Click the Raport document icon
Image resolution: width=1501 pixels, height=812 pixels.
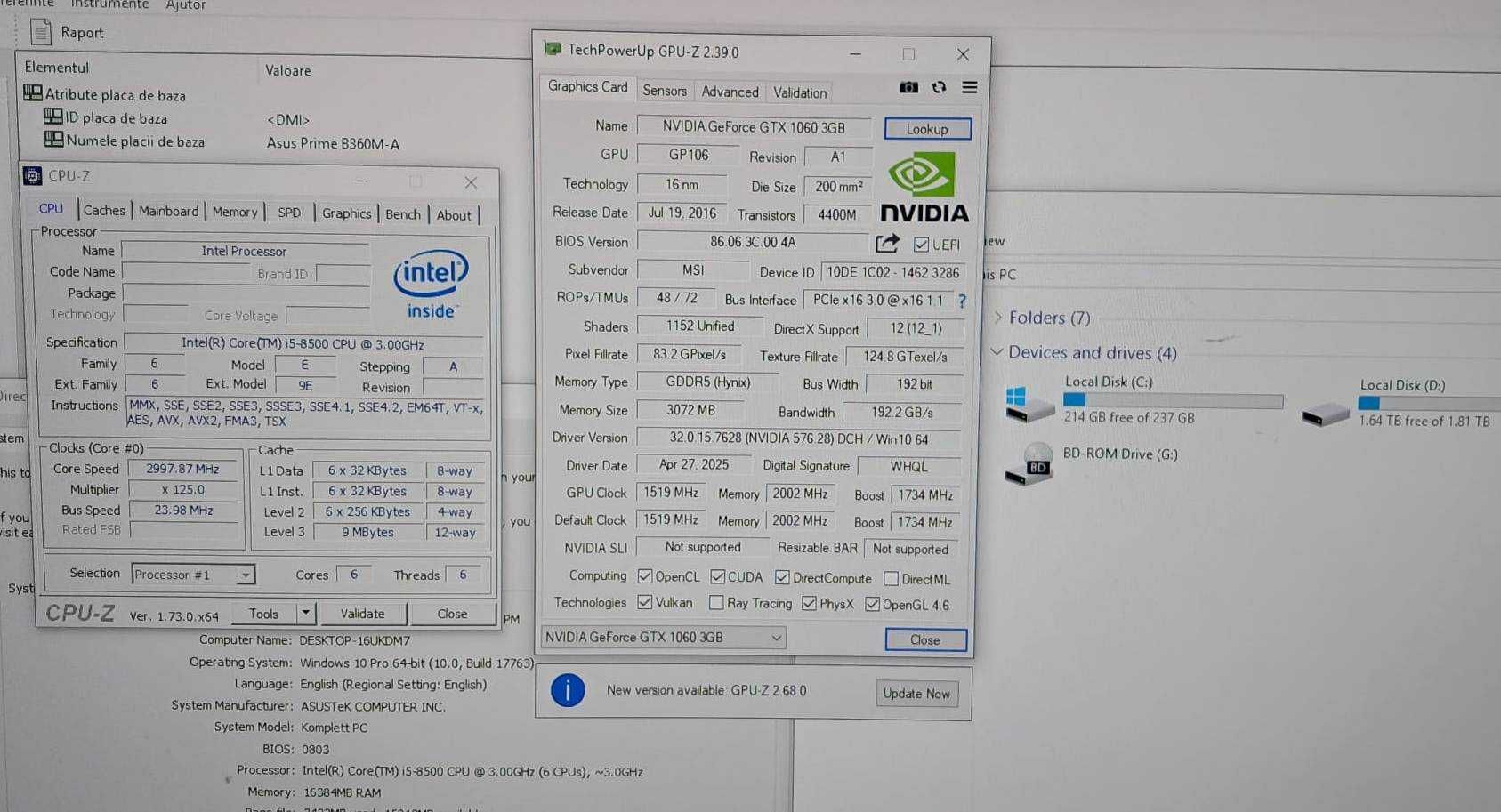[41, 32]
